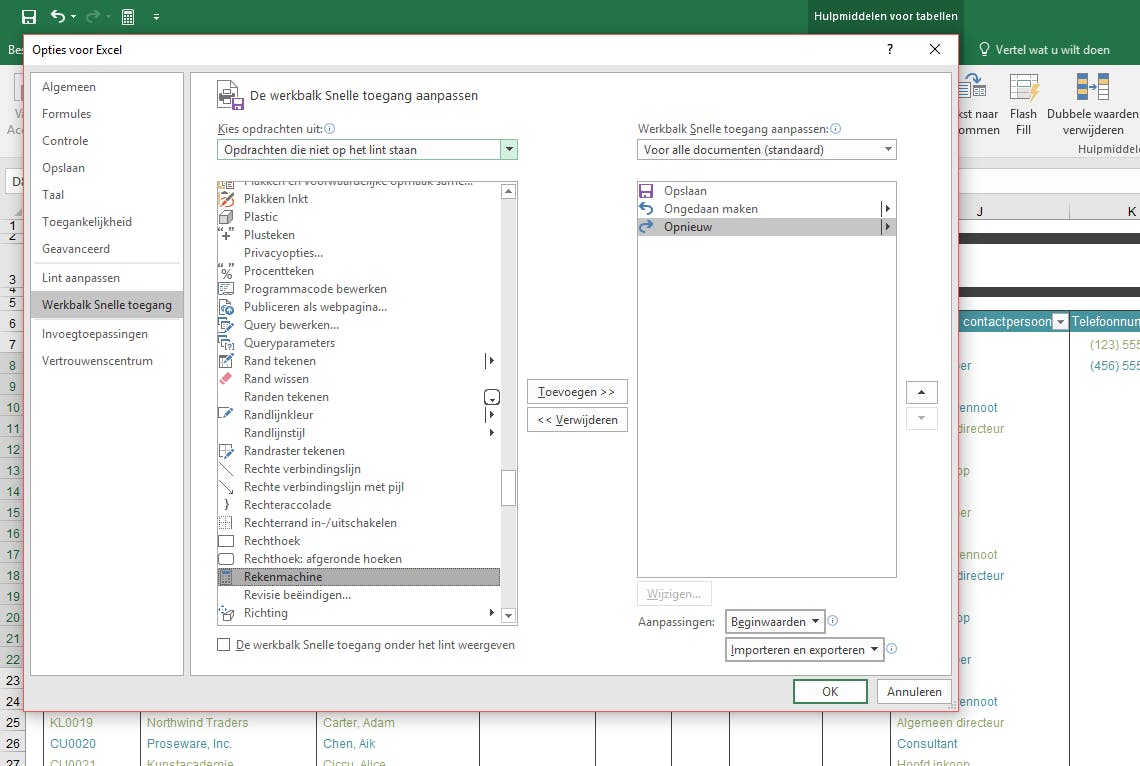Enable toolbar below the ribbon checkbox
This screenshot has width=1140, height=766.
tap(224, 646)
